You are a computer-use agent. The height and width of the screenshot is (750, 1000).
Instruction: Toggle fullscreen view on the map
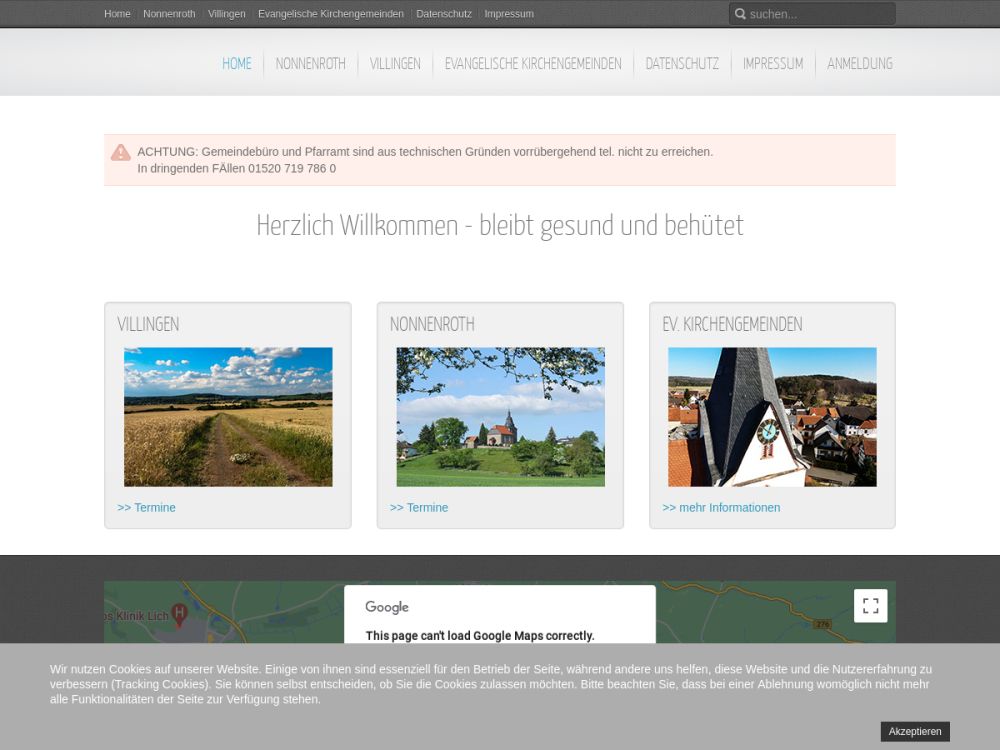pos(870,606)
